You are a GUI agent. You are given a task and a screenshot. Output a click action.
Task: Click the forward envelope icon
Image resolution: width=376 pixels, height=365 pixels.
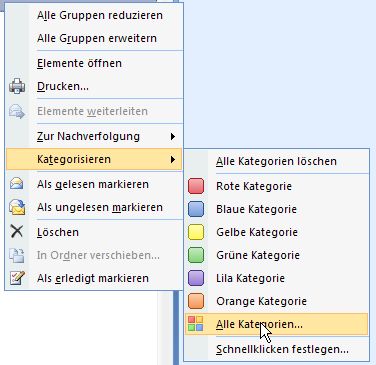pos(17,111)
